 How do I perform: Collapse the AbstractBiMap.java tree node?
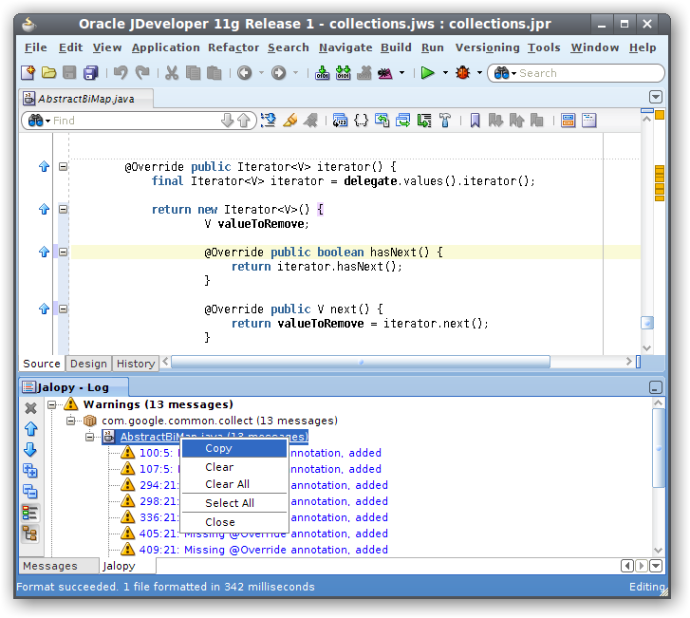point(90,437)
